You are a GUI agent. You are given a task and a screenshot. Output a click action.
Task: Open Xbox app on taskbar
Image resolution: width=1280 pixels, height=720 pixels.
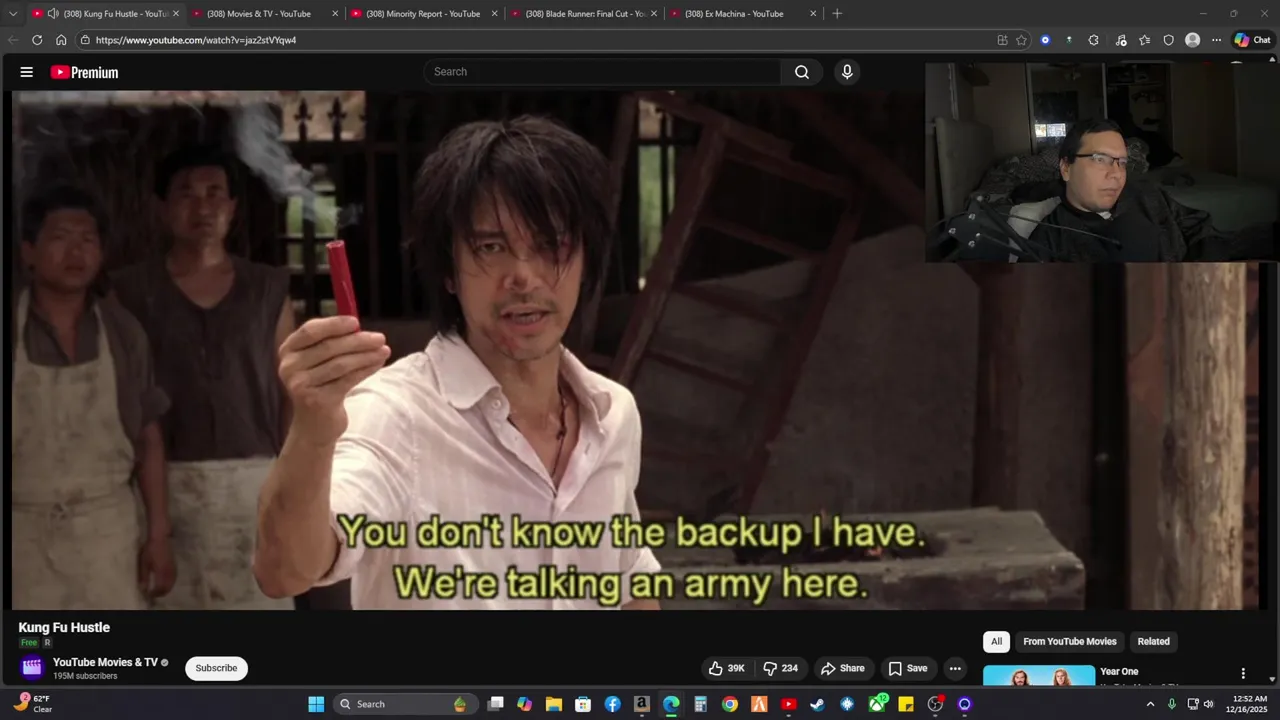click(877, 704)
